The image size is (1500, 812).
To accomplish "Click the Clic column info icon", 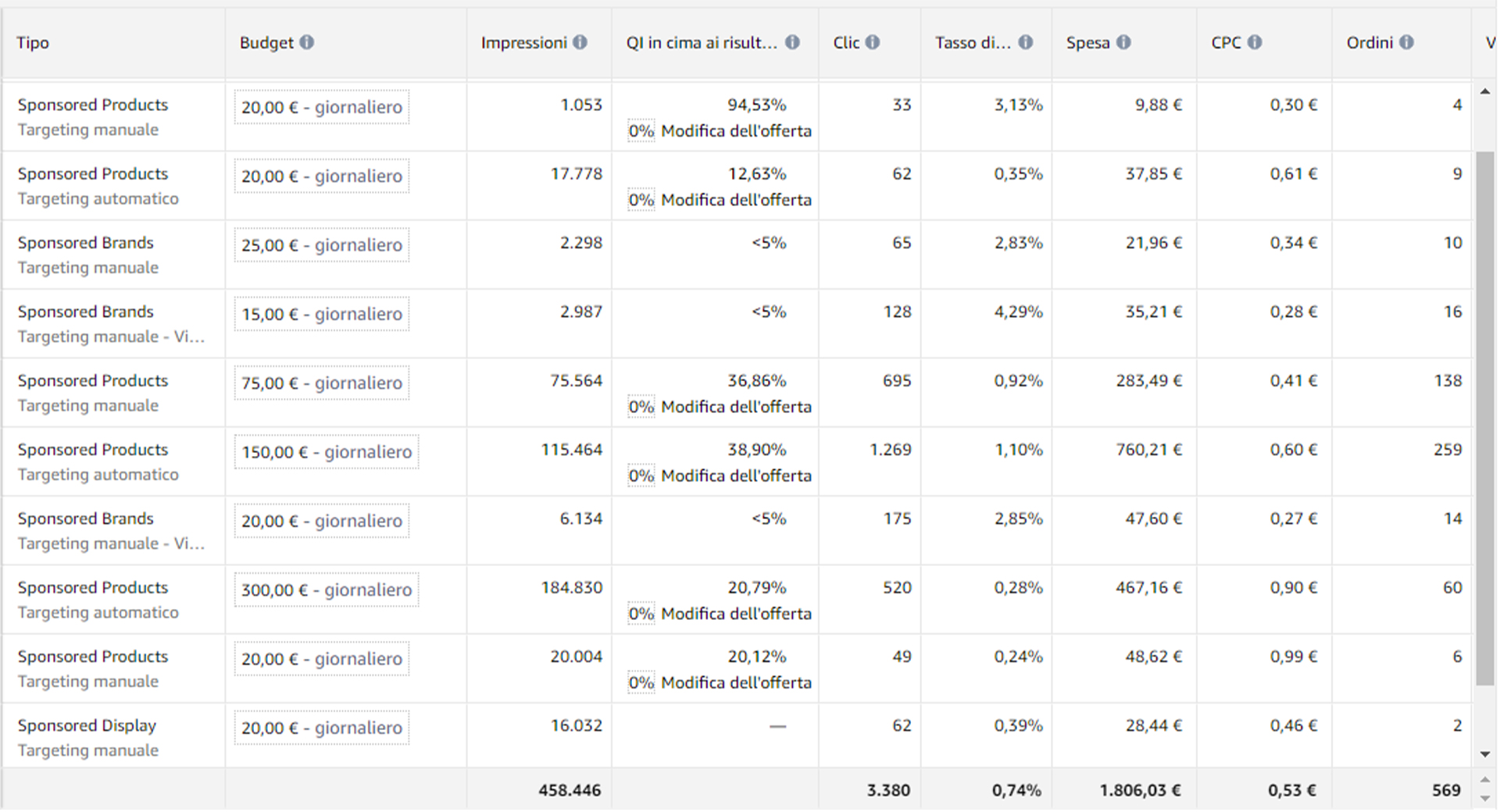I will (873, 42).
